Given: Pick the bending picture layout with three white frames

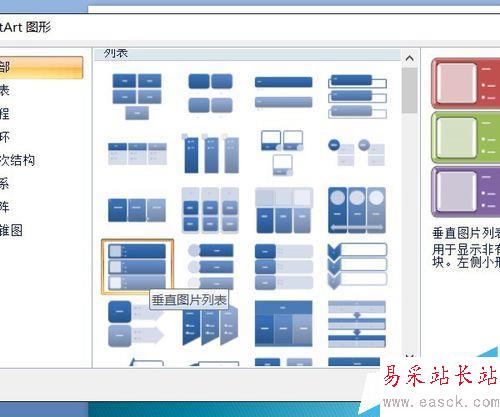Looking at the screenshot, I should [x=282, y=153].
